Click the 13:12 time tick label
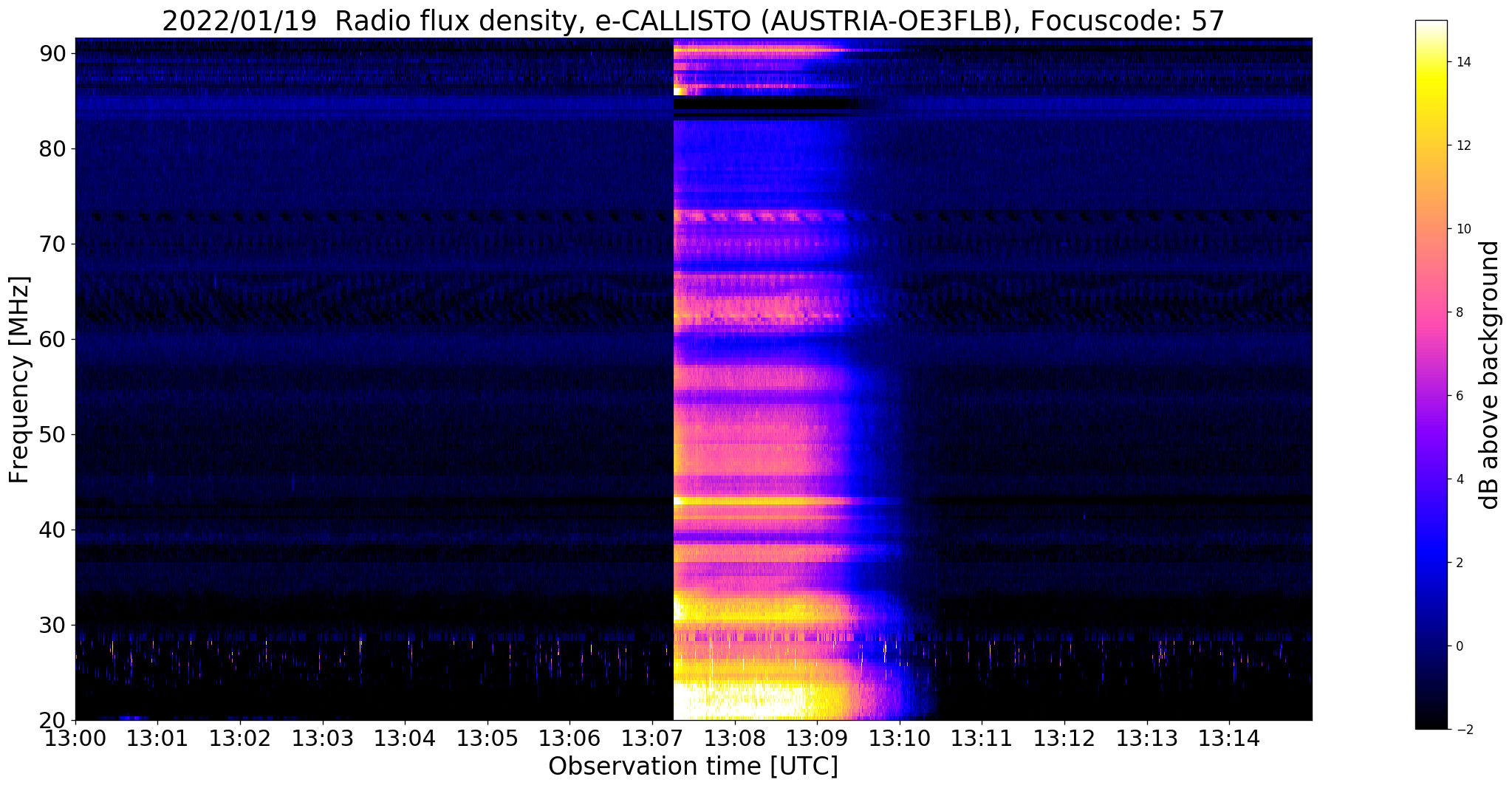This screenshot has height=788, width=1512. (1064, 738)
